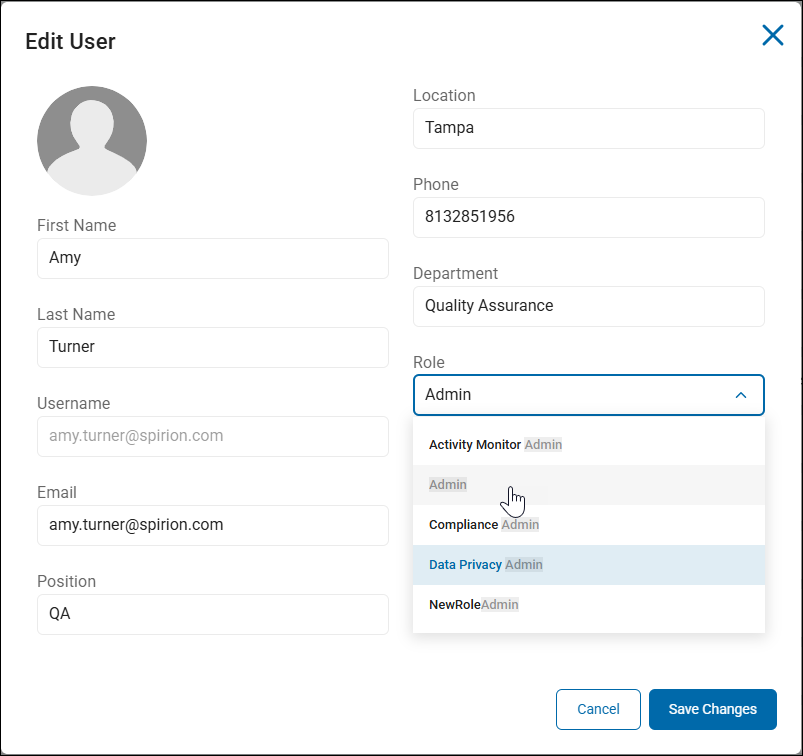
Task: Open the Role selection dropdown
Action: click(588, 395)
